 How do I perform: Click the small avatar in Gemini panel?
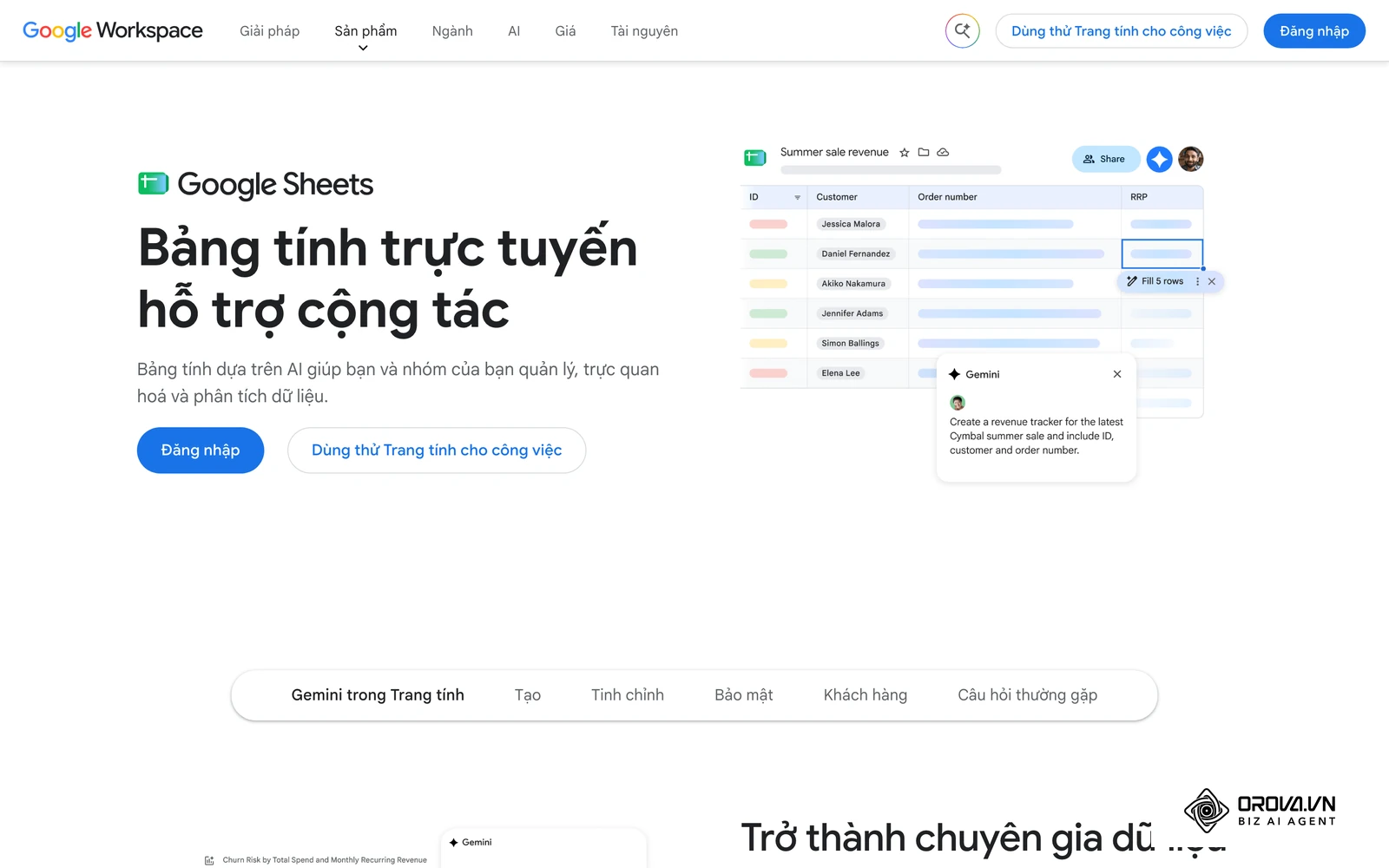coord(958,403)
